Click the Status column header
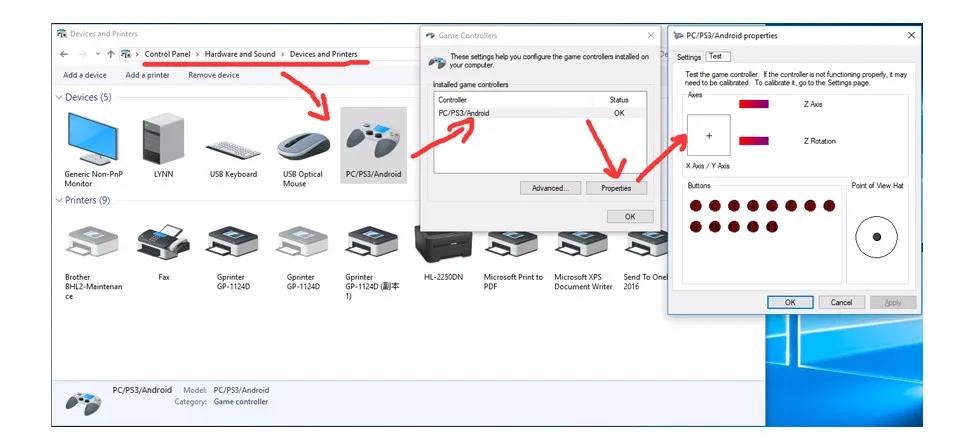Screen dimensions: 960x444 pyautogui.click(x=619, y=100)
